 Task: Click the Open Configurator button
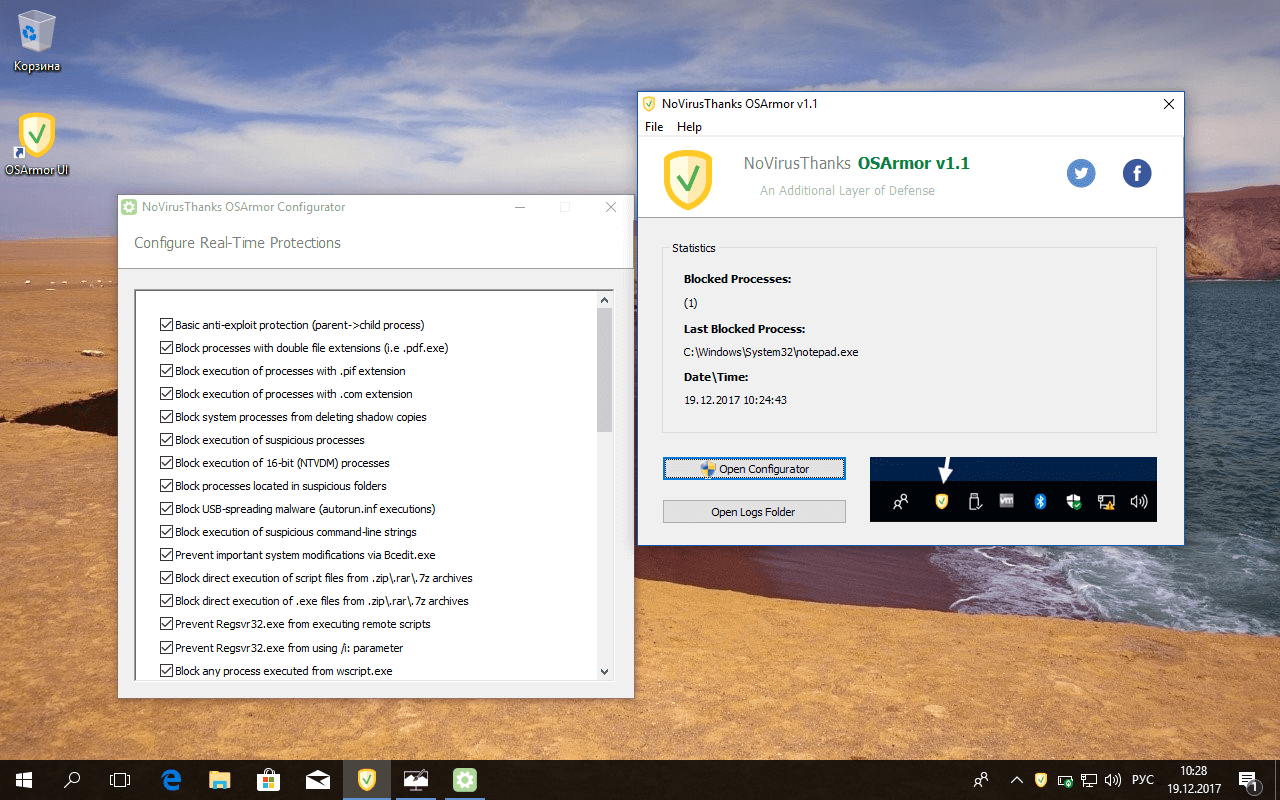click(754, 468)
